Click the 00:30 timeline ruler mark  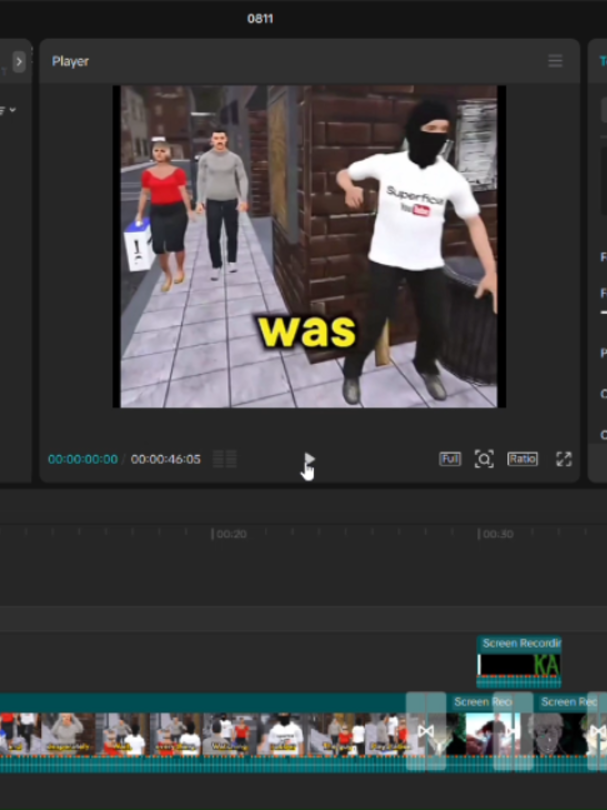pos(495,534)
